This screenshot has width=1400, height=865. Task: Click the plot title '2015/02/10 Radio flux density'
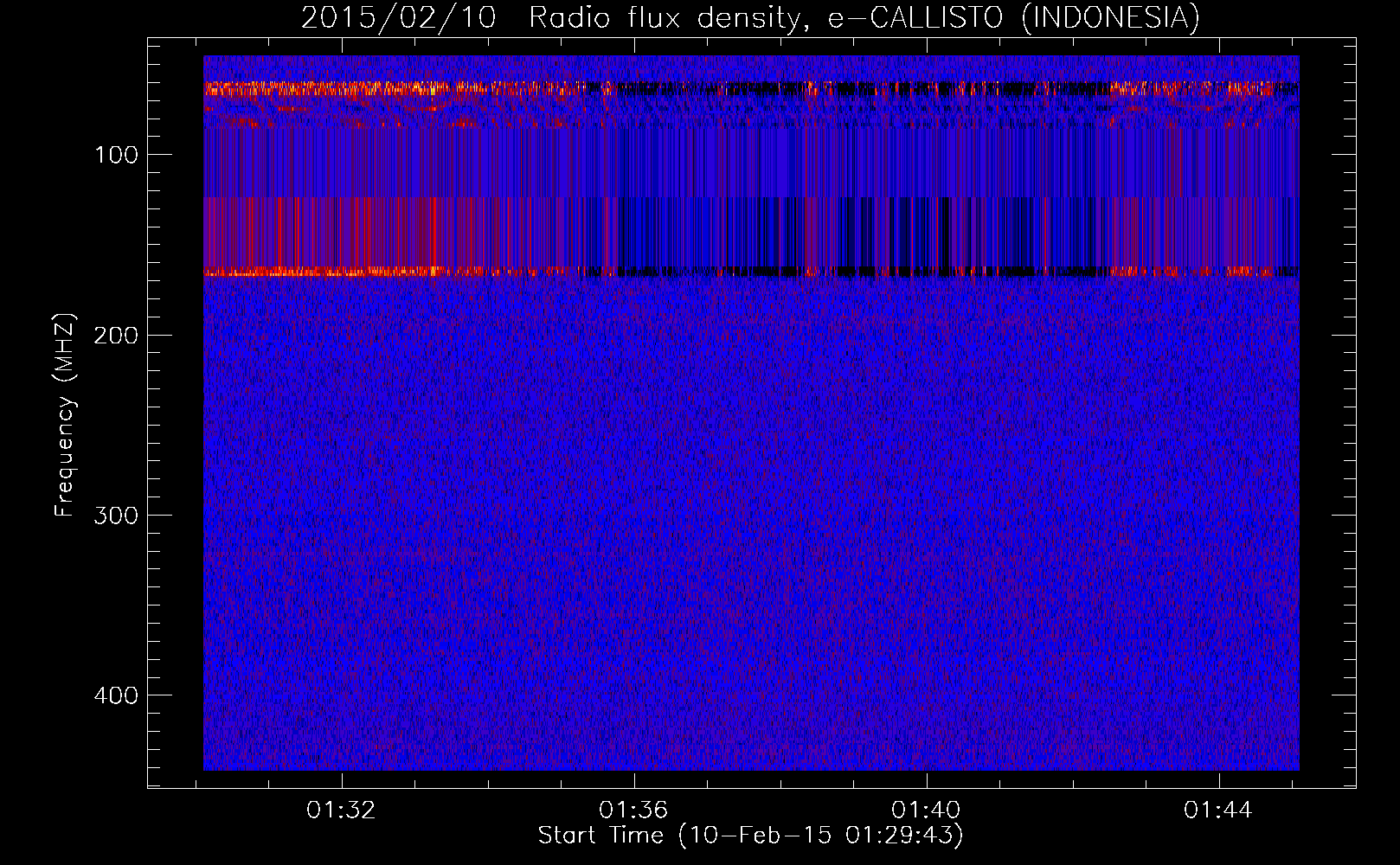click(x=750, y=17)
